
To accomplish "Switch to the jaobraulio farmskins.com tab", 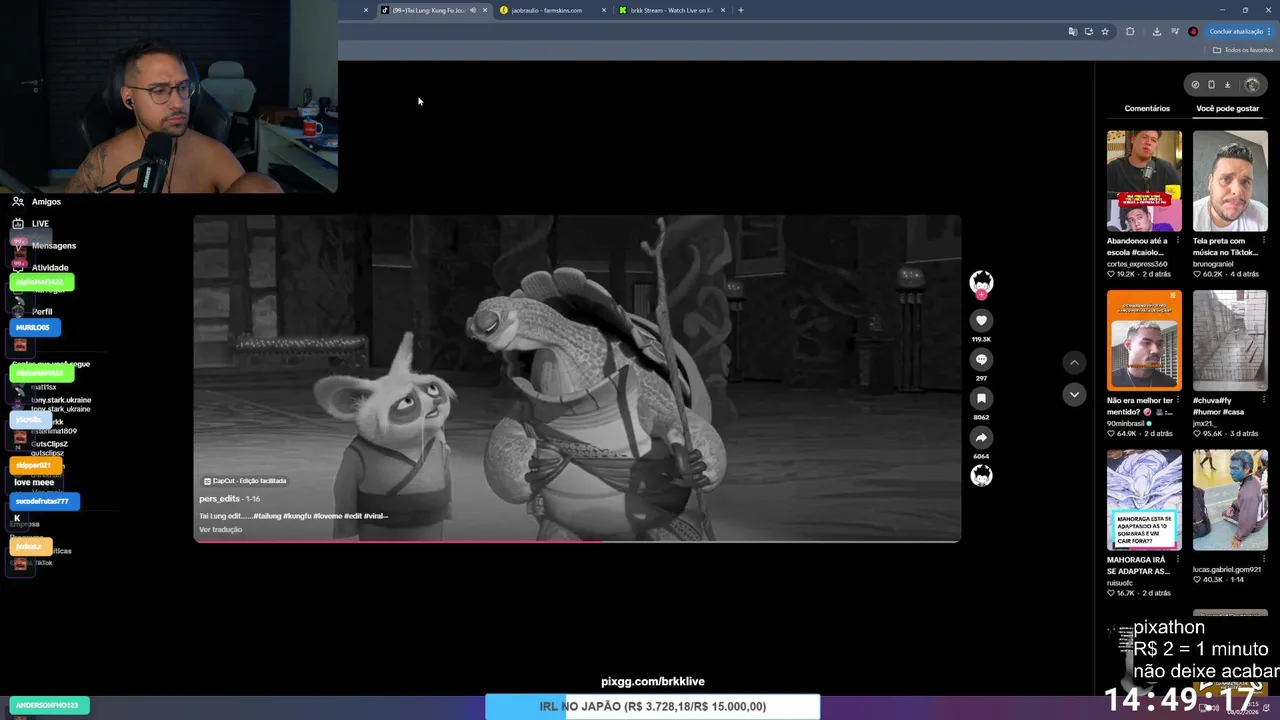I will pyautogui.click(x=546, y=10).
